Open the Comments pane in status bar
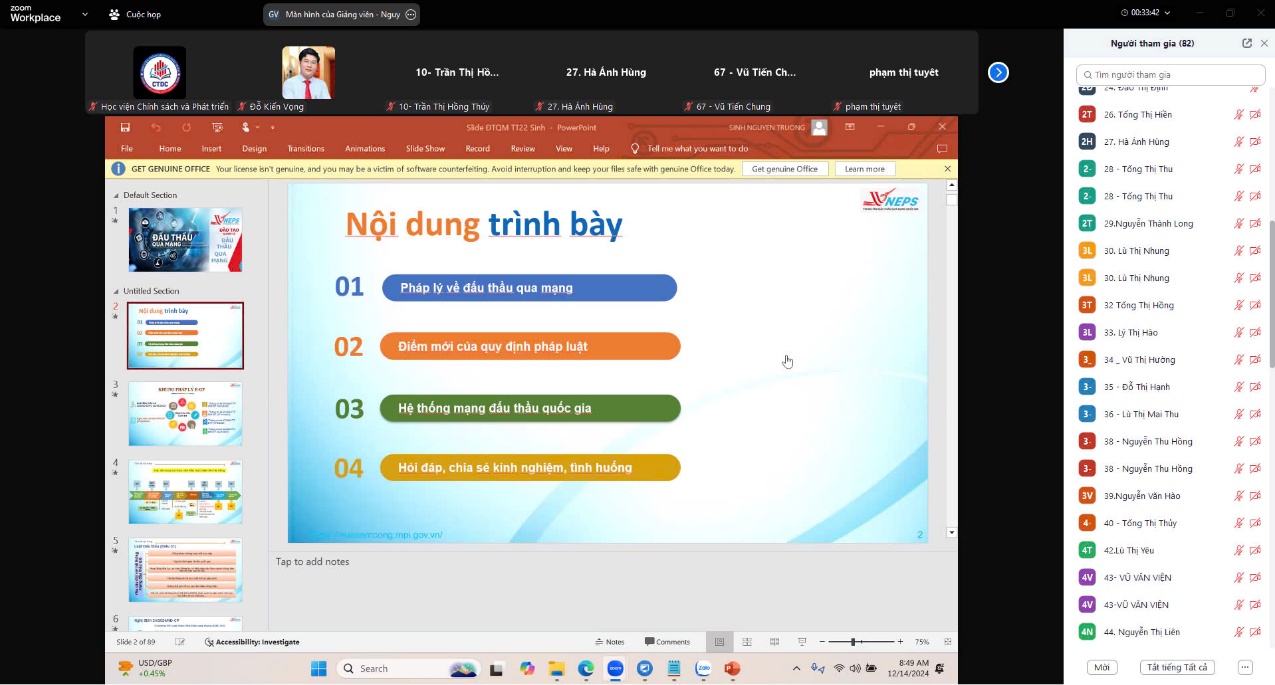This screenshot has width=1275, height=685. [x=667, y=642]
